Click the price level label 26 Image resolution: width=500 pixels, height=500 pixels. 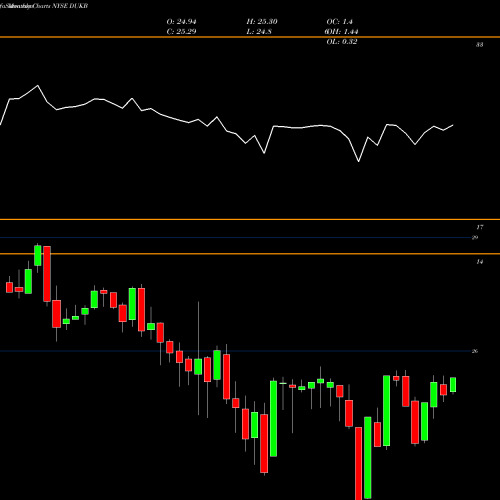(x=475, y=351)
